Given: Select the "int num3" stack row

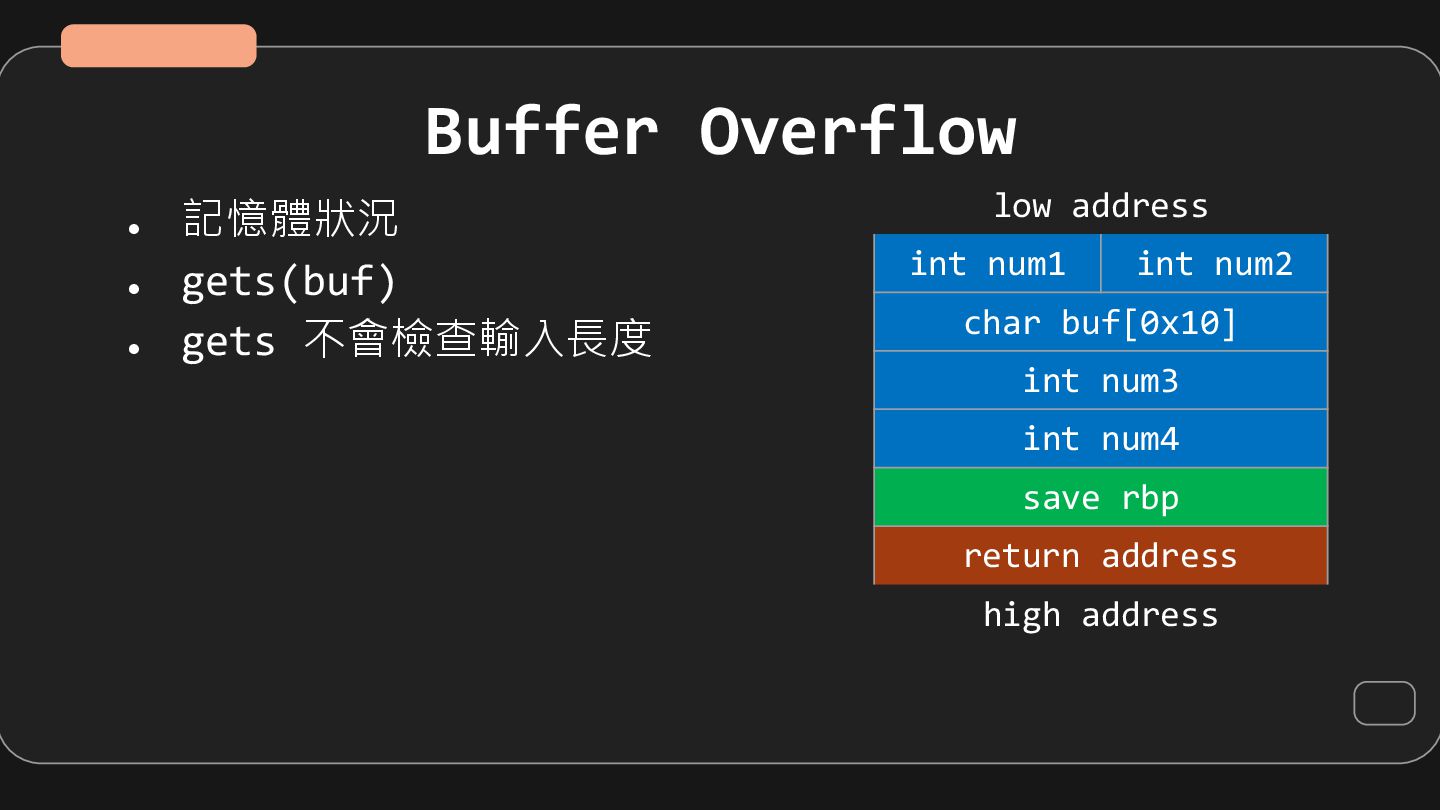Looking at the screenshot, I should [x=1101, y=380].
